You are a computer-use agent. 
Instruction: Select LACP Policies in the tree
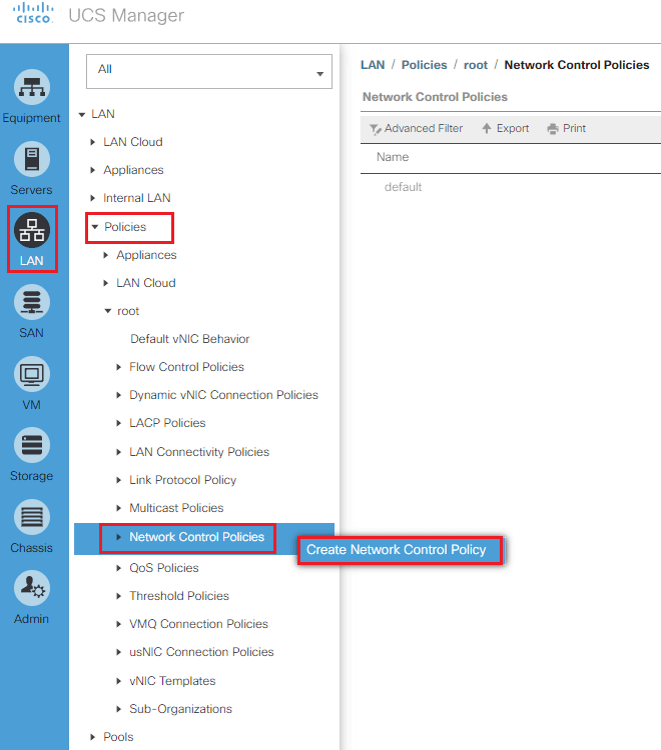167,423
